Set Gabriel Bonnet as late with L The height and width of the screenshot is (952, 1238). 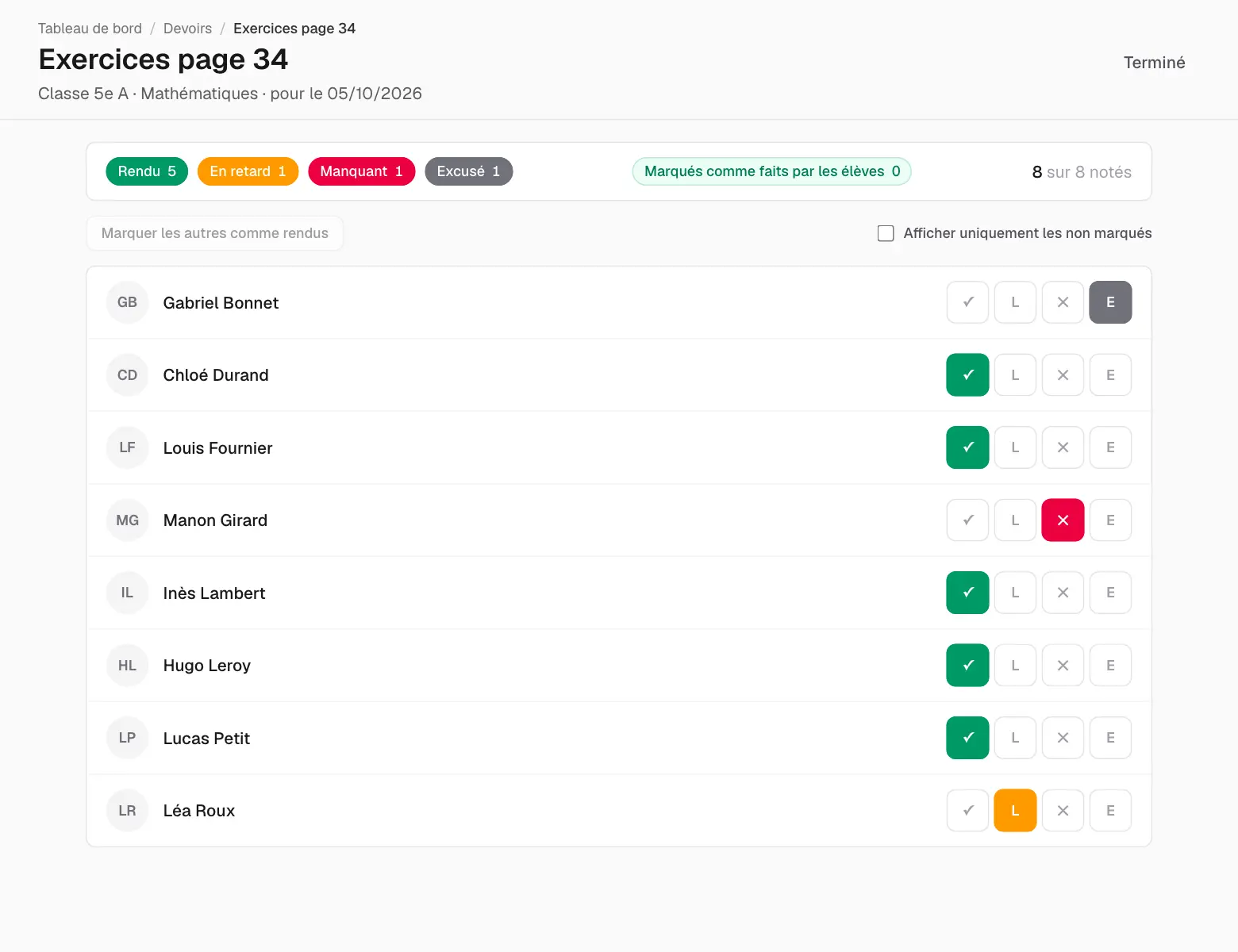click(x=1015, y=302)
